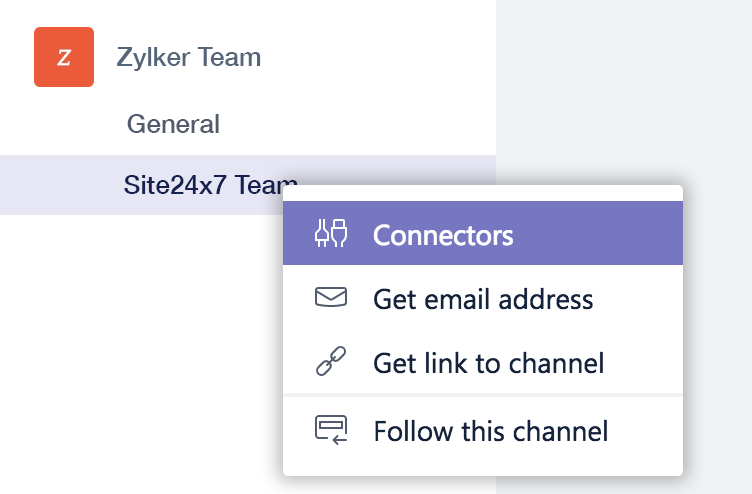
Task: Click the plug-shaped Connectors icon
Action: point(330,233)
